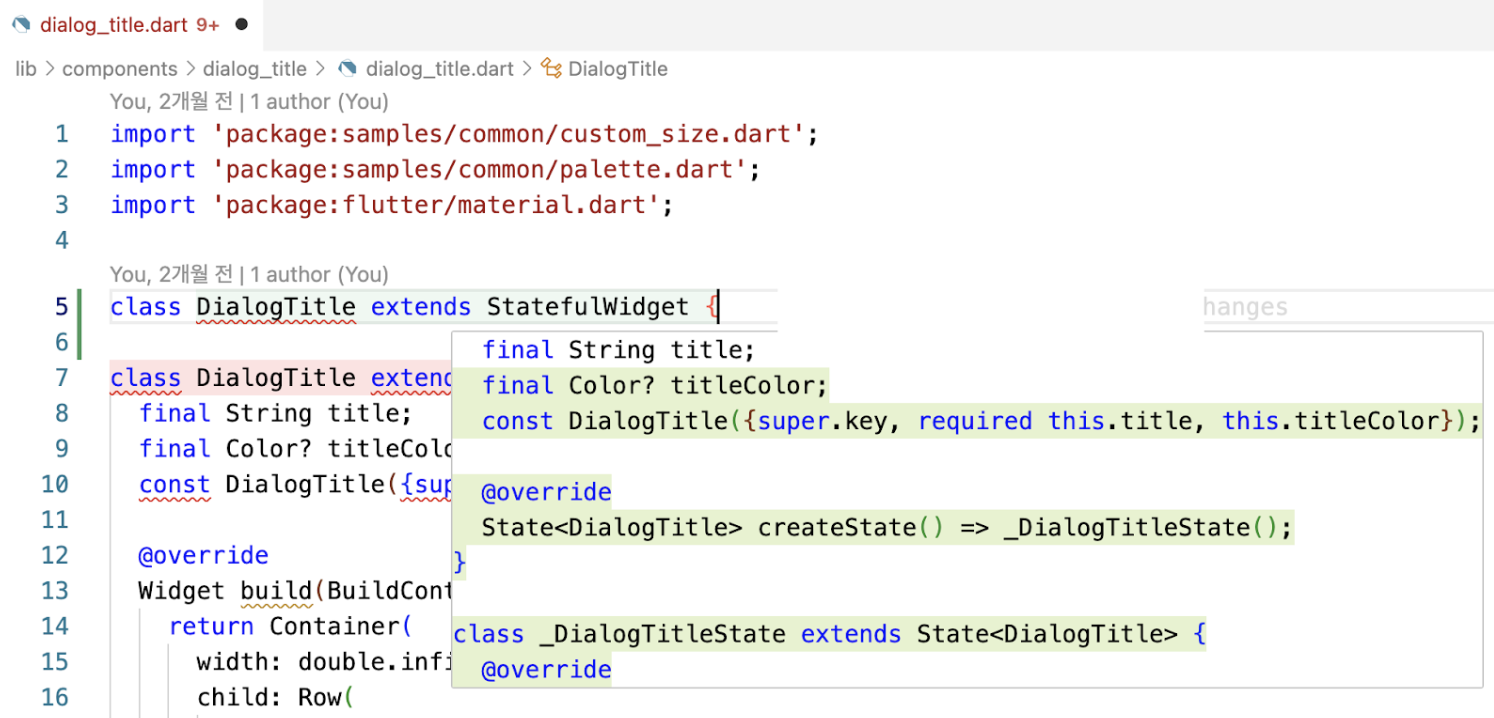Click line number 12 in the gutter

(x=56, y=555)
